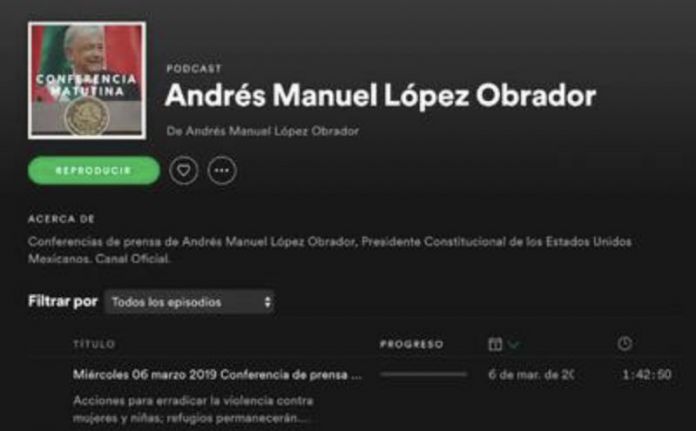Click the up-down arrows on episode filter
The image size is (696, 431).
point(267,302)
